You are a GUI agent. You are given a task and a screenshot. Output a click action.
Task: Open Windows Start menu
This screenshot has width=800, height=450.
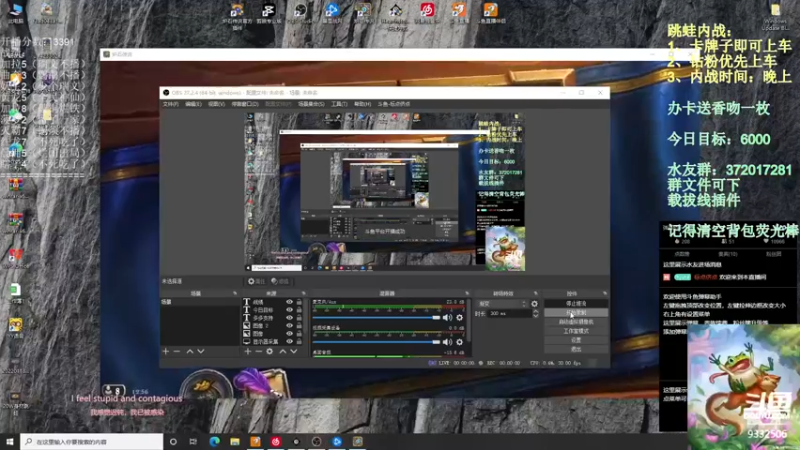tap(10, 441)
